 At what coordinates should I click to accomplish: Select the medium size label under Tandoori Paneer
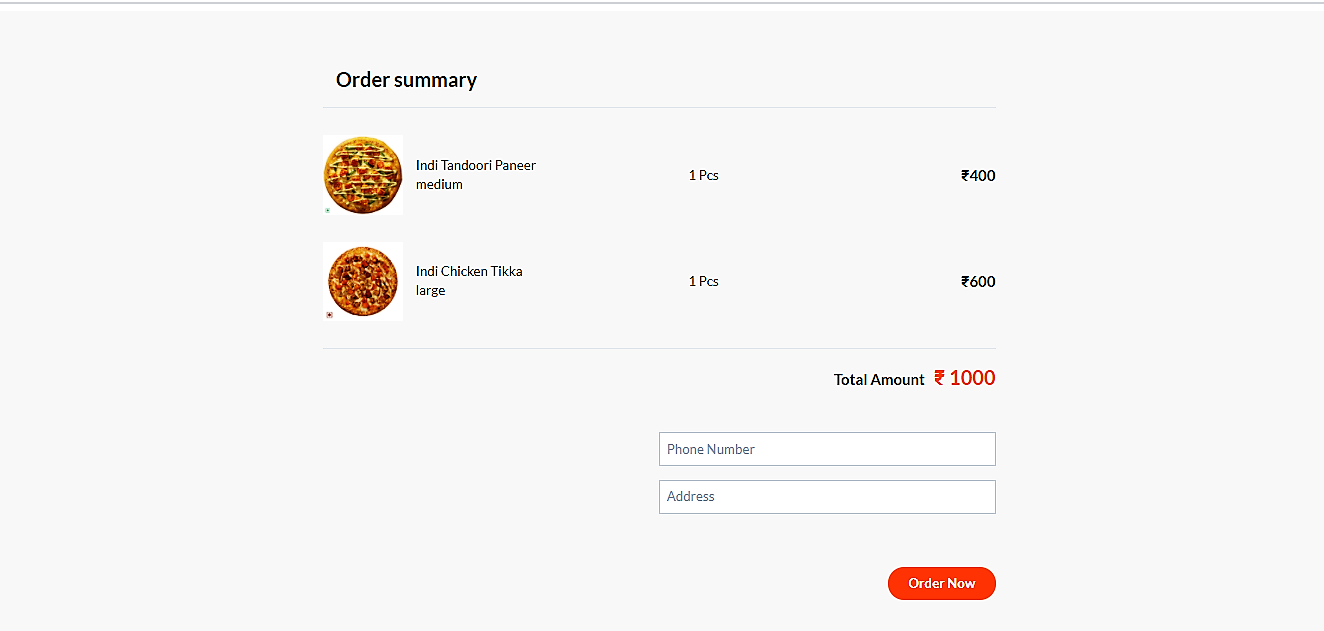coord(440,184)
